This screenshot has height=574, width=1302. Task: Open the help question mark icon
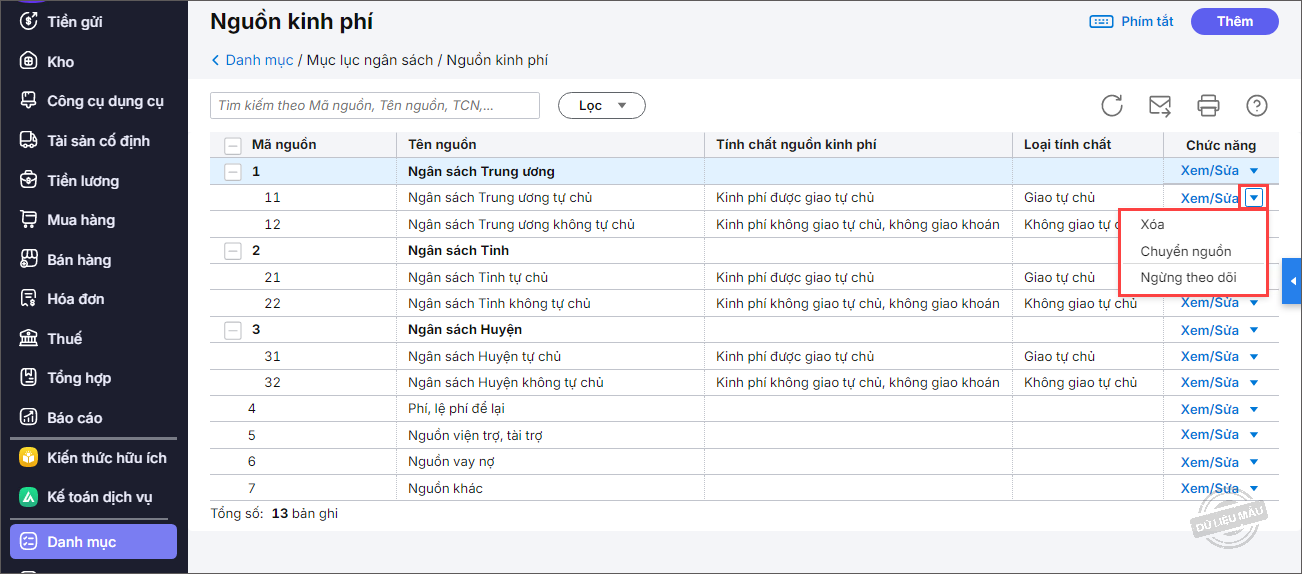click(x=1257, y=106)
